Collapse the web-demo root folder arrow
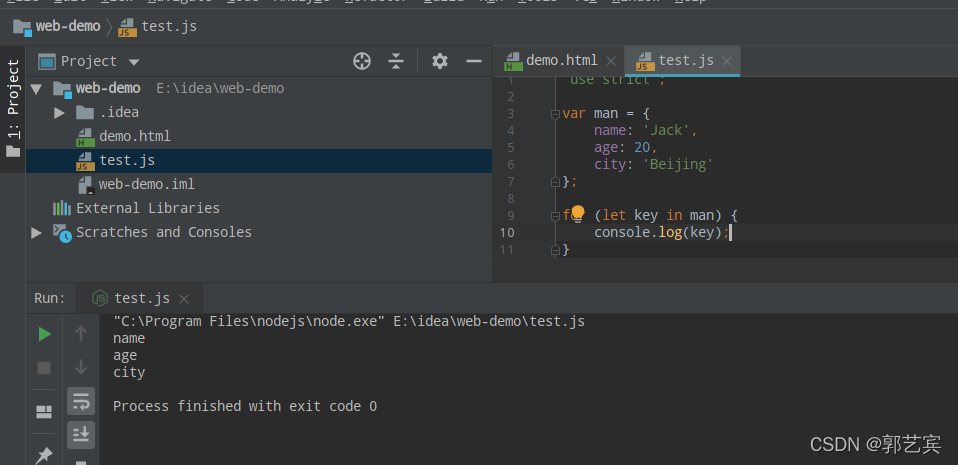 point(36,89)
